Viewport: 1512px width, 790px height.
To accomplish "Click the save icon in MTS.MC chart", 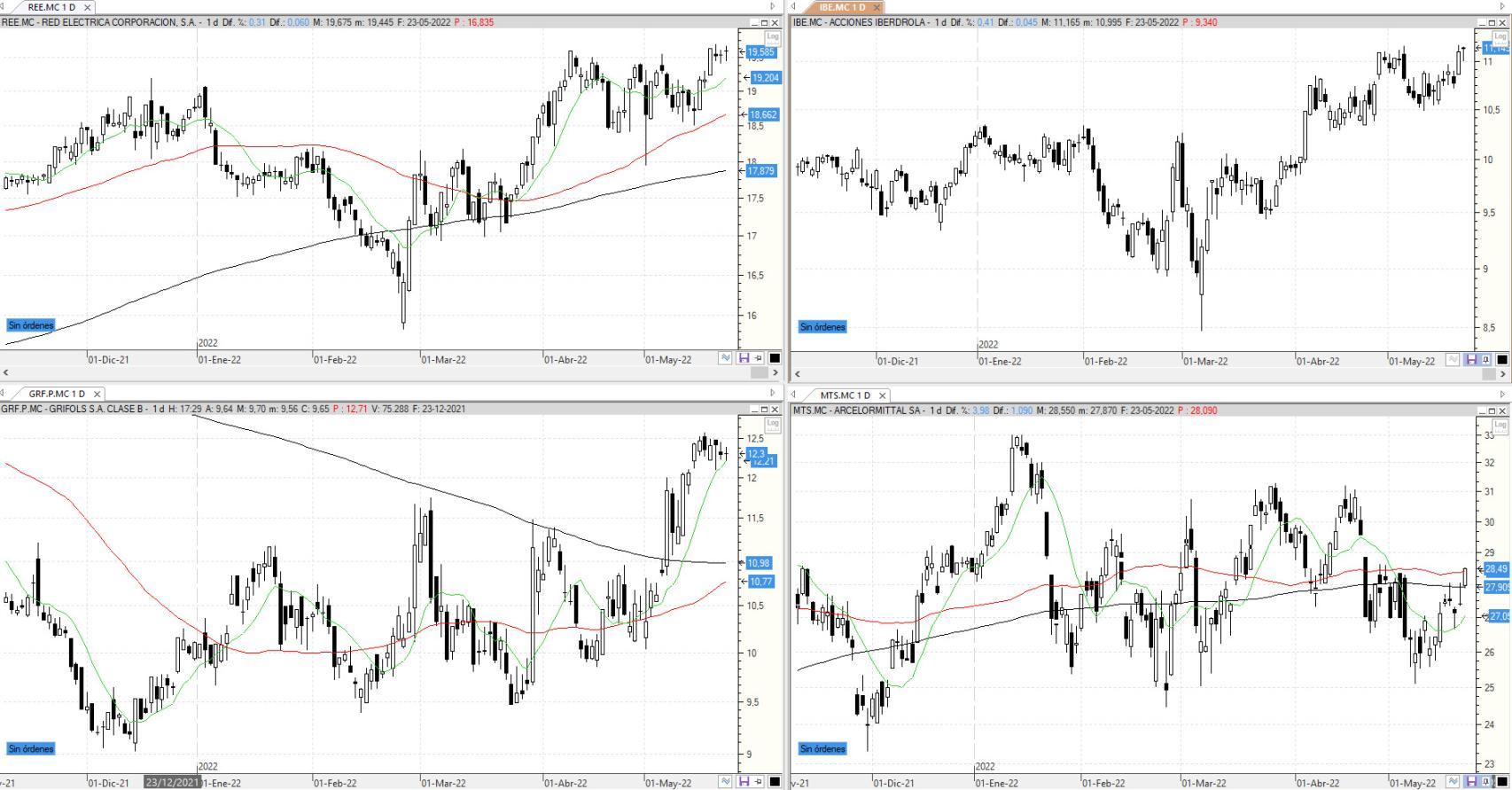I will tap(1471, 782).
